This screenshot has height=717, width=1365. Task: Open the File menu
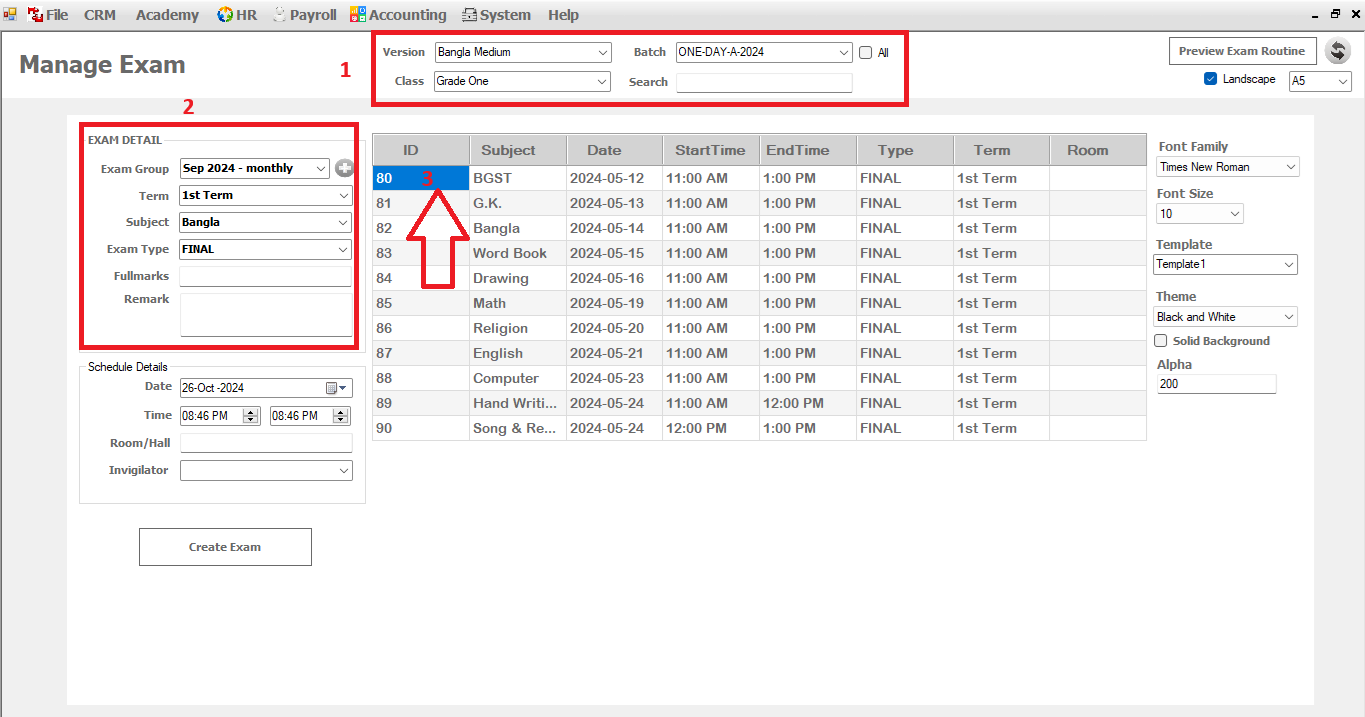[48, 15]
